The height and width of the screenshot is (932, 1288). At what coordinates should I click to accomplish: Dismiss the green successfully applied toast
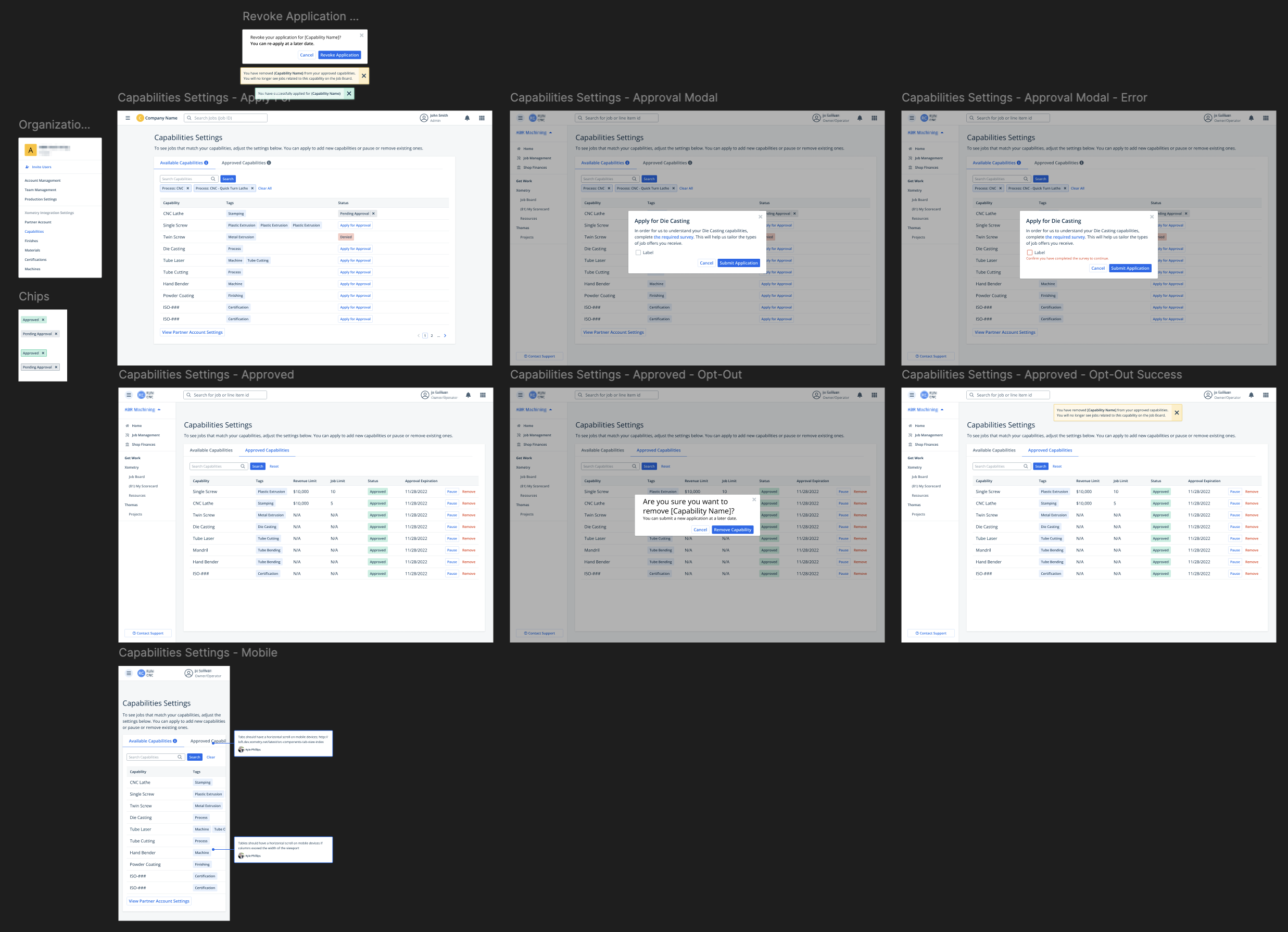[349, 94]
